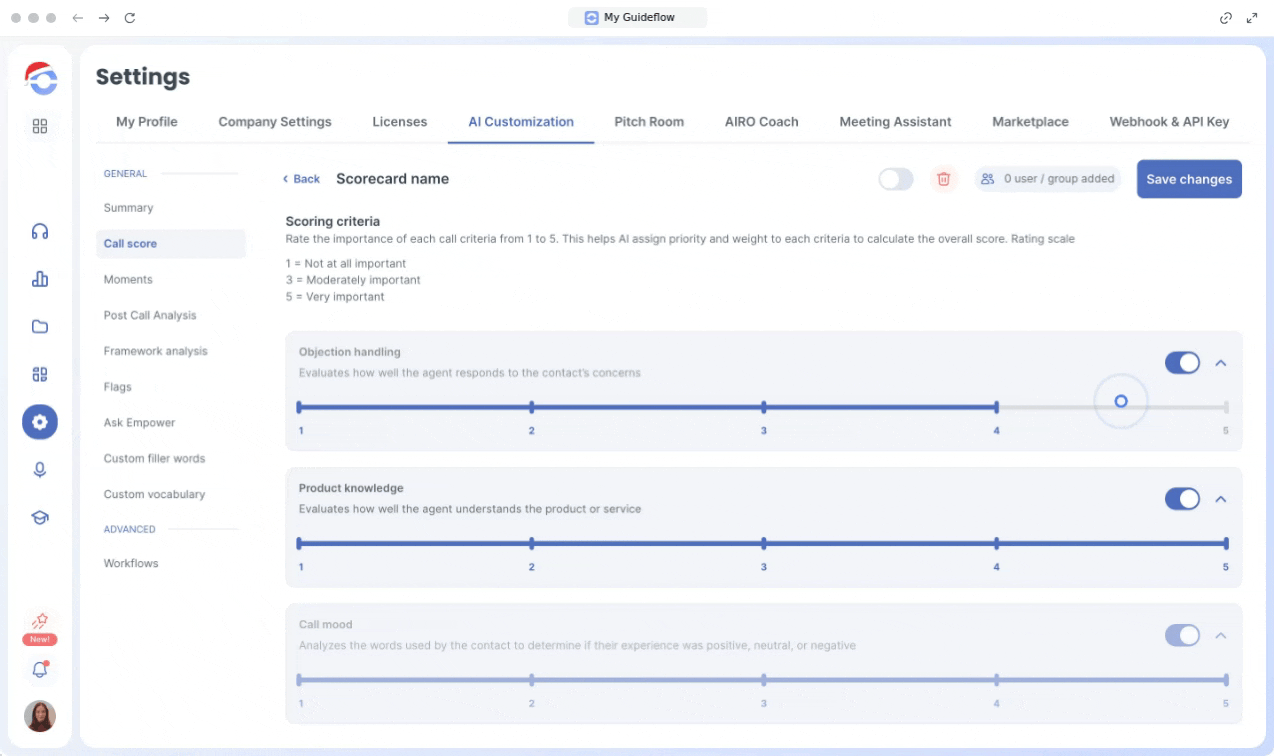Disable the Objection handling toggle
1274x756 pixels.
point(1182,363)
